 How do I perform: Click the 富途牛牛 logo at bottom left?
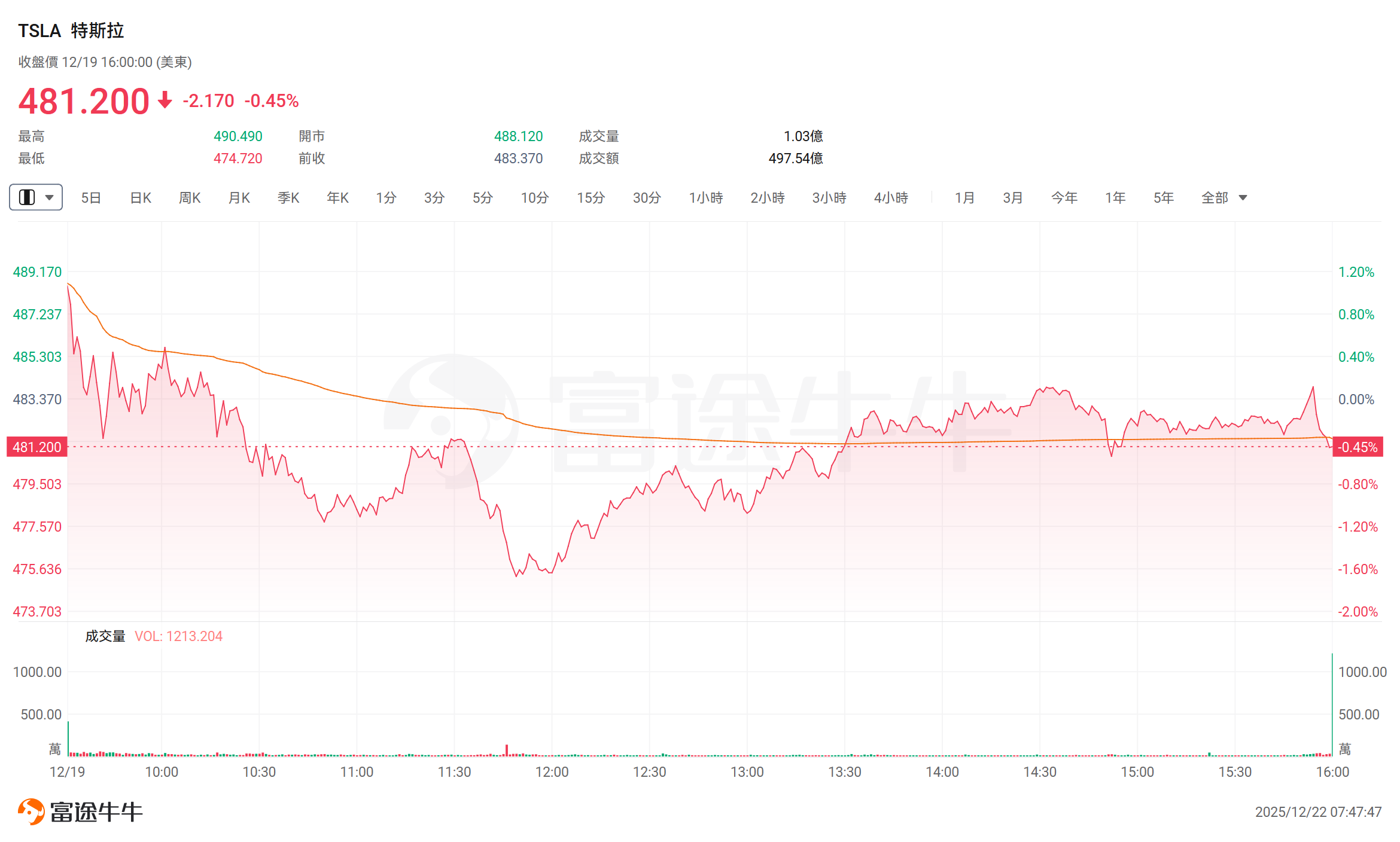coord(80,812)
